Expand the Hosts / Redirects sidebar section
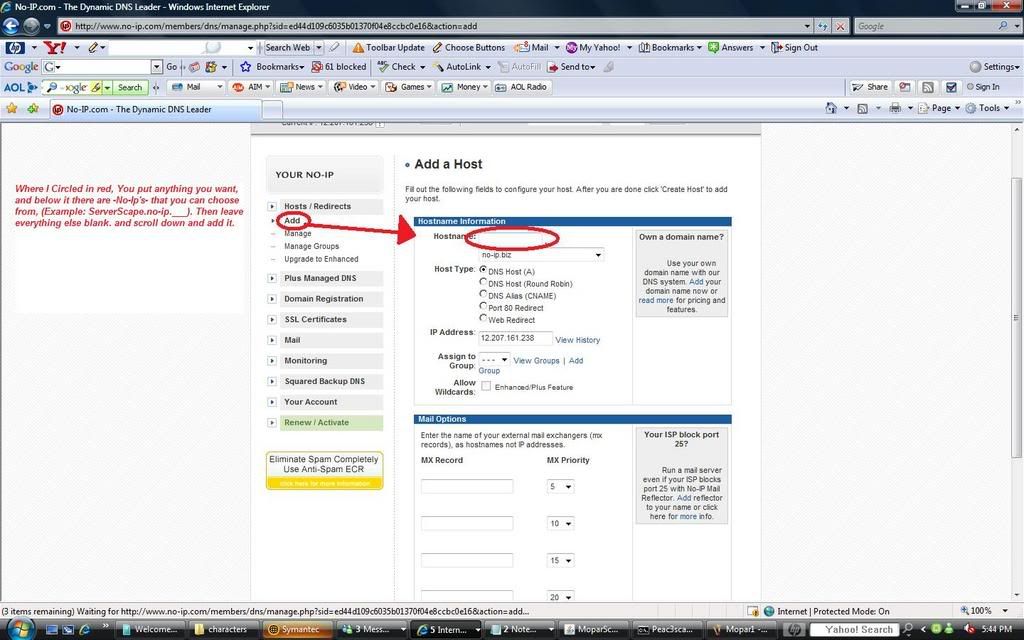The width and height of the screenshot is (1024, 640). [272, 206]
